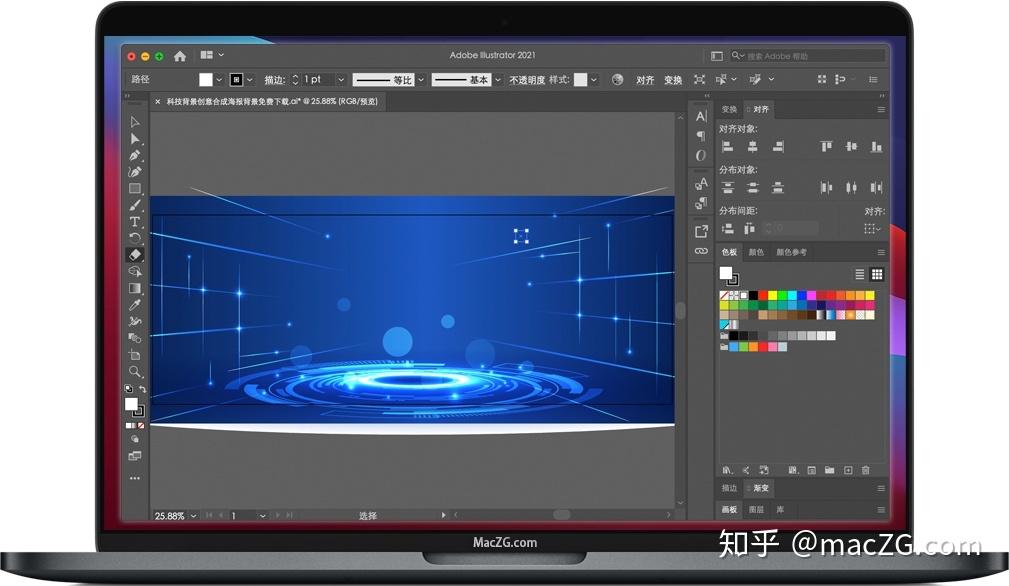Select the Selection tool in the toolbar
The width and height of the screenshot is (1009, 586).
[x=136, y=122]
